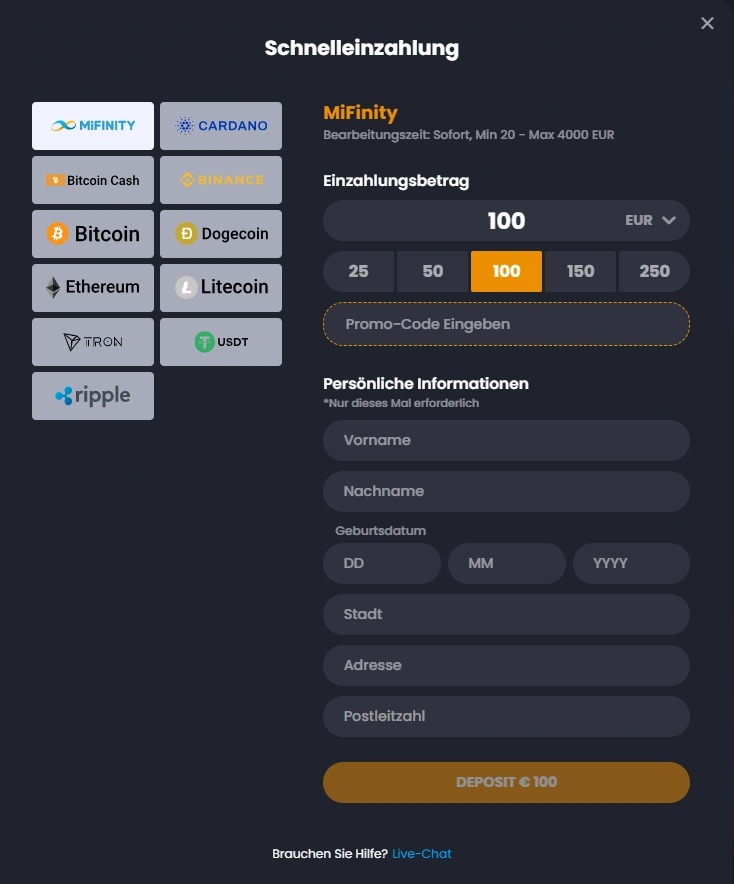Screen dimensions: 734x884
Task: Select the Cardano payment option
Action: point(220,126)
